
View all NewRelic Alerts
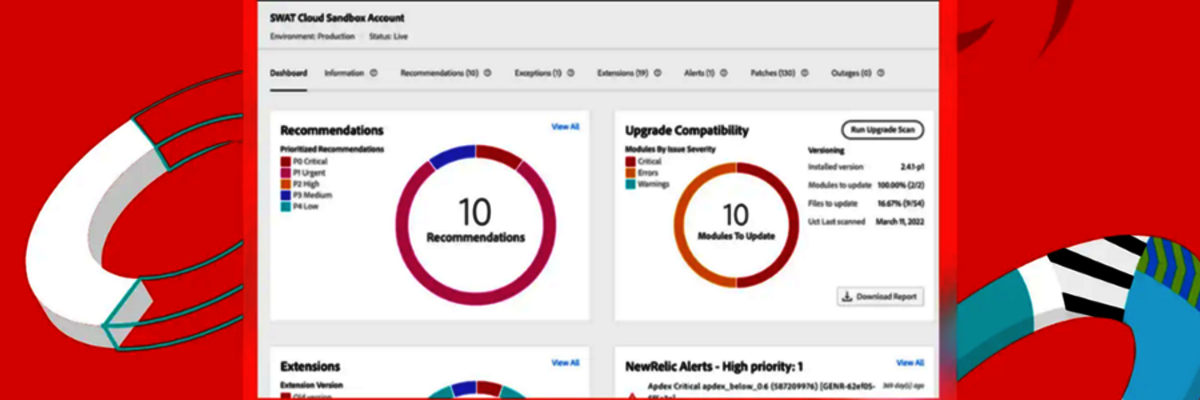point(910,363)
